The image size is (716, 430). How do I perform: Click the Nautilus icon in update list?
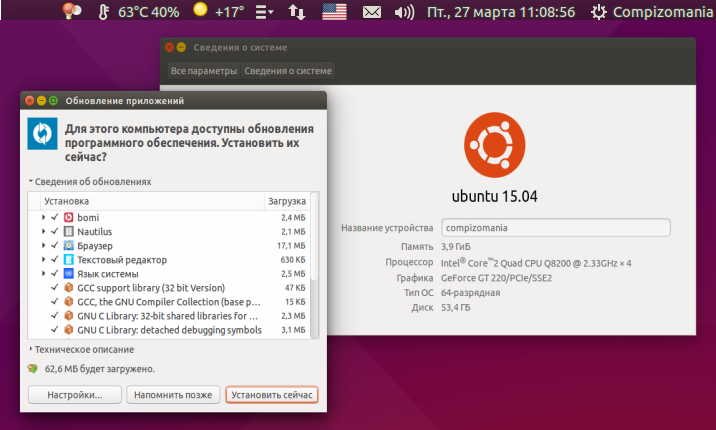[x=68, y=231]
